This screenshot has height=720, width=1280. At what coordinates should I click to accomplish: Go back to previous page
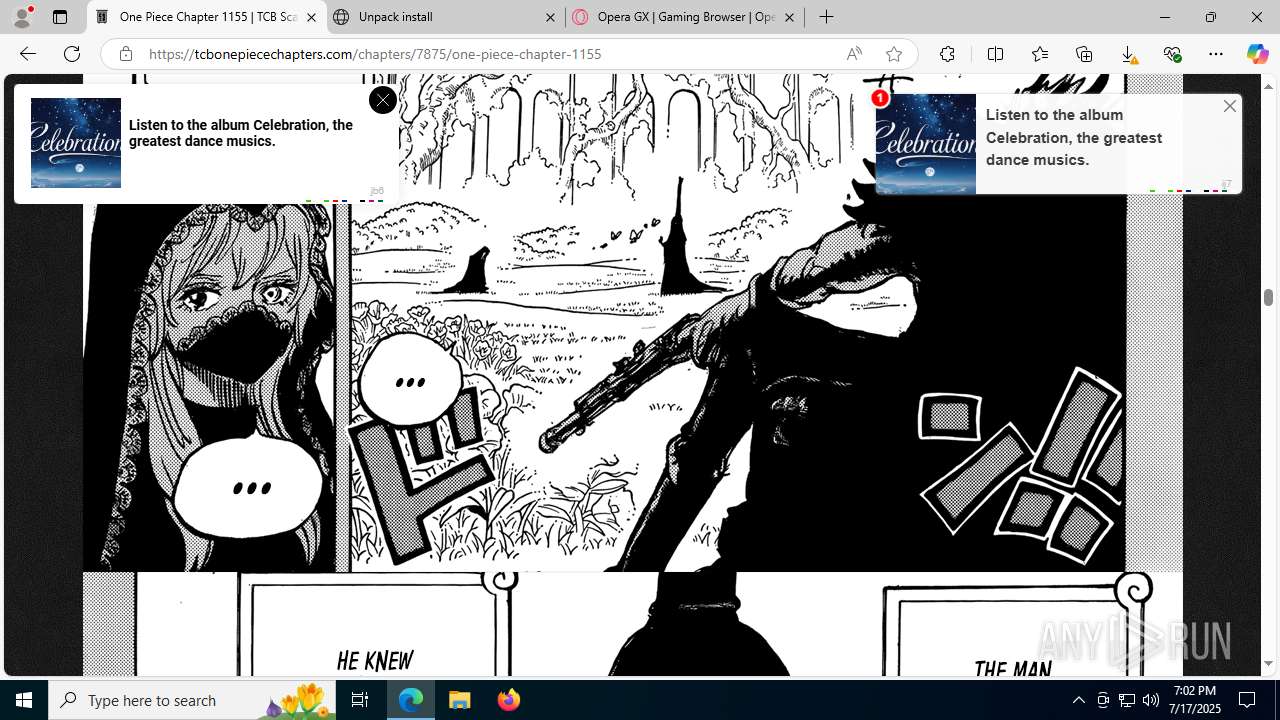[x=28, y=54]
